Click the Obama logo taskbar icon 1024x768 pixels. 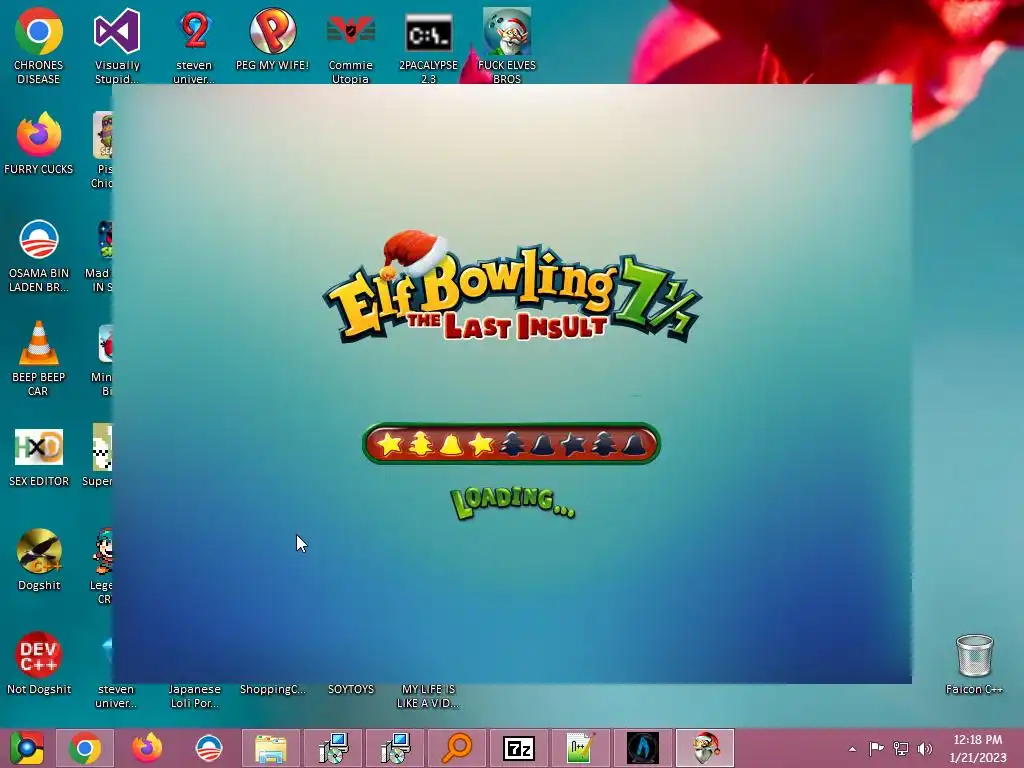point(209,748)
